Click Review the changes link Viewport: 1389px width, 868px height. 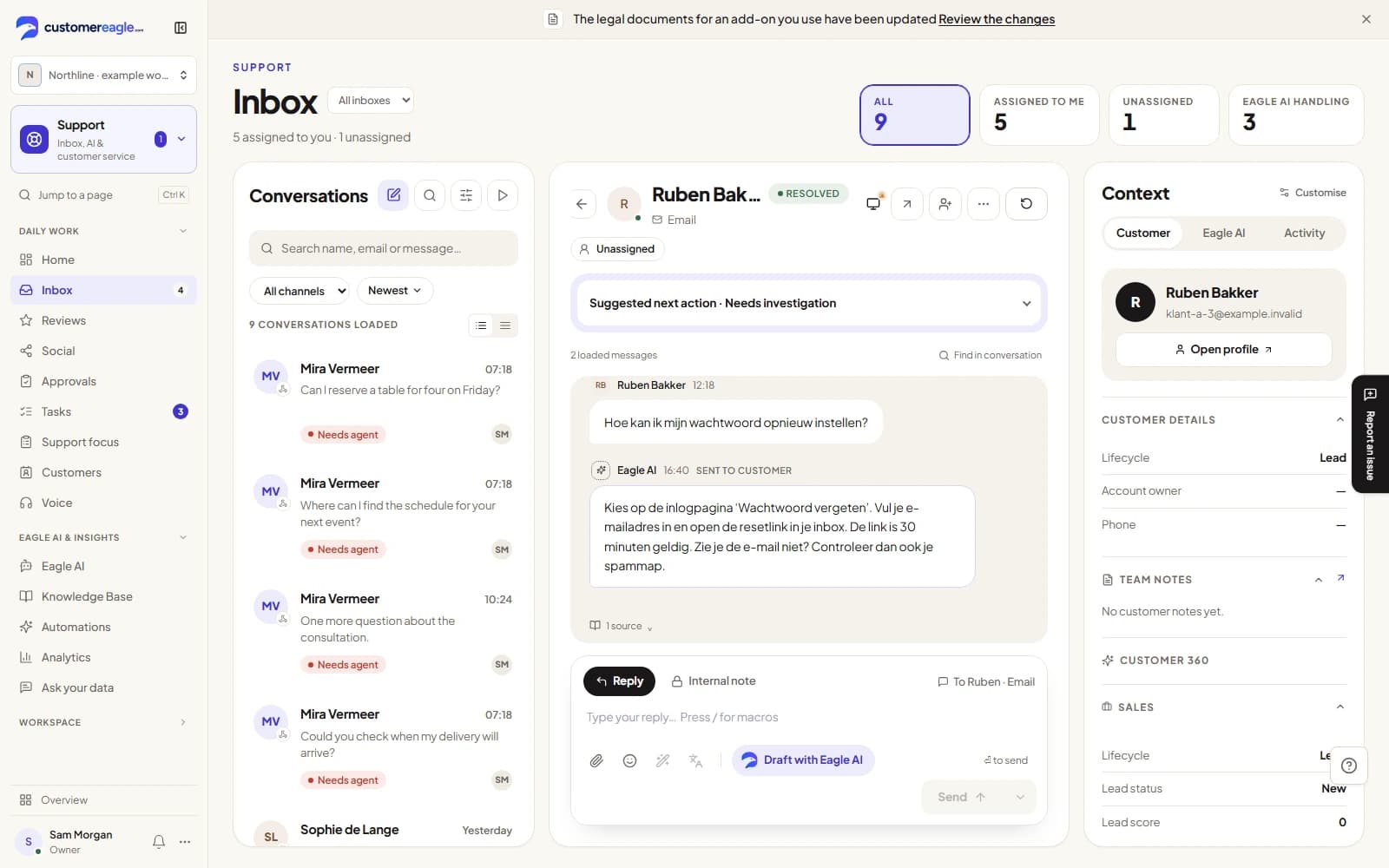click(x=997, y=19)
